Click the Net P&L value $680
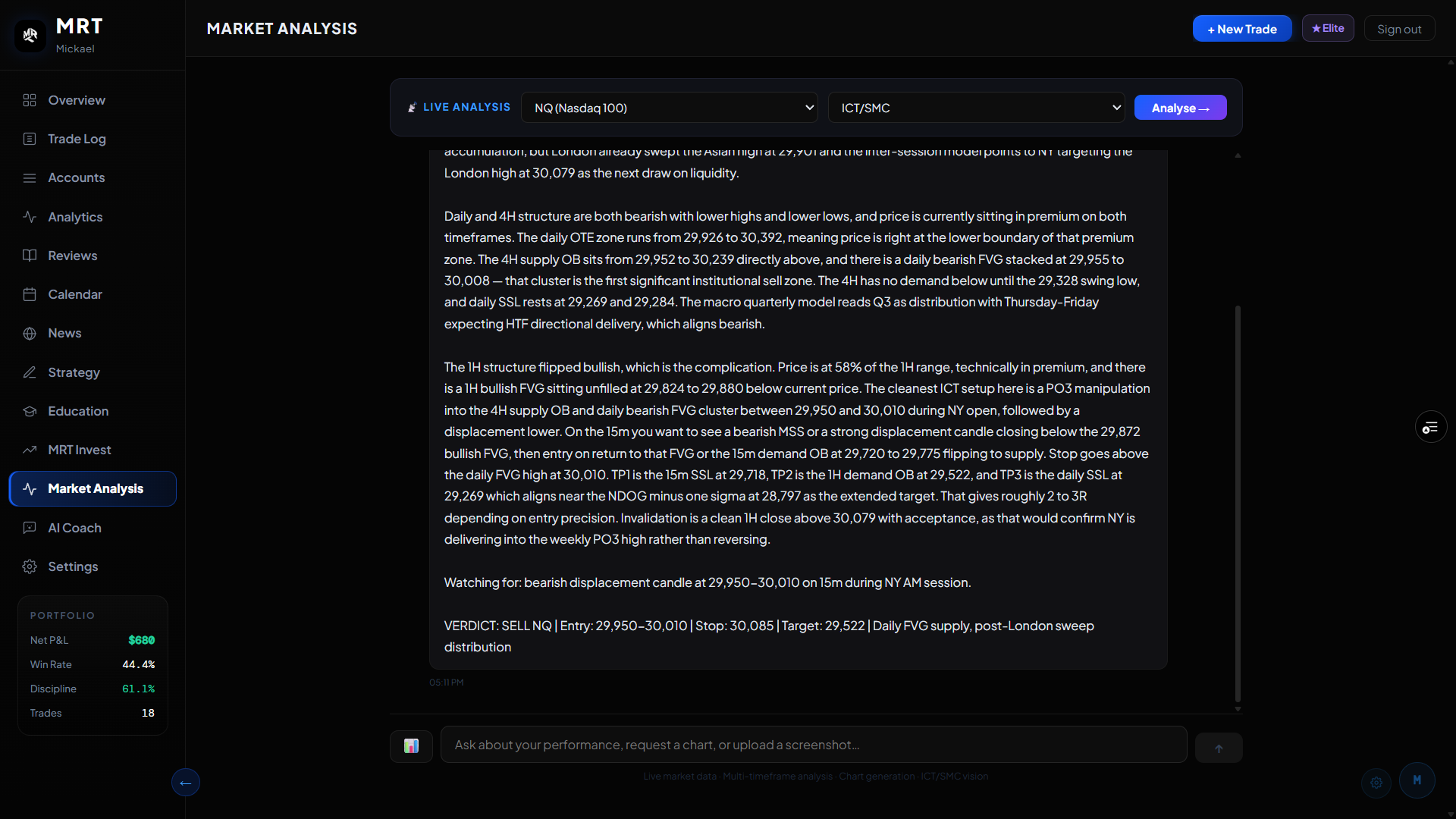Viewport: 1456px width, 819px height. (x=141, y=640)
